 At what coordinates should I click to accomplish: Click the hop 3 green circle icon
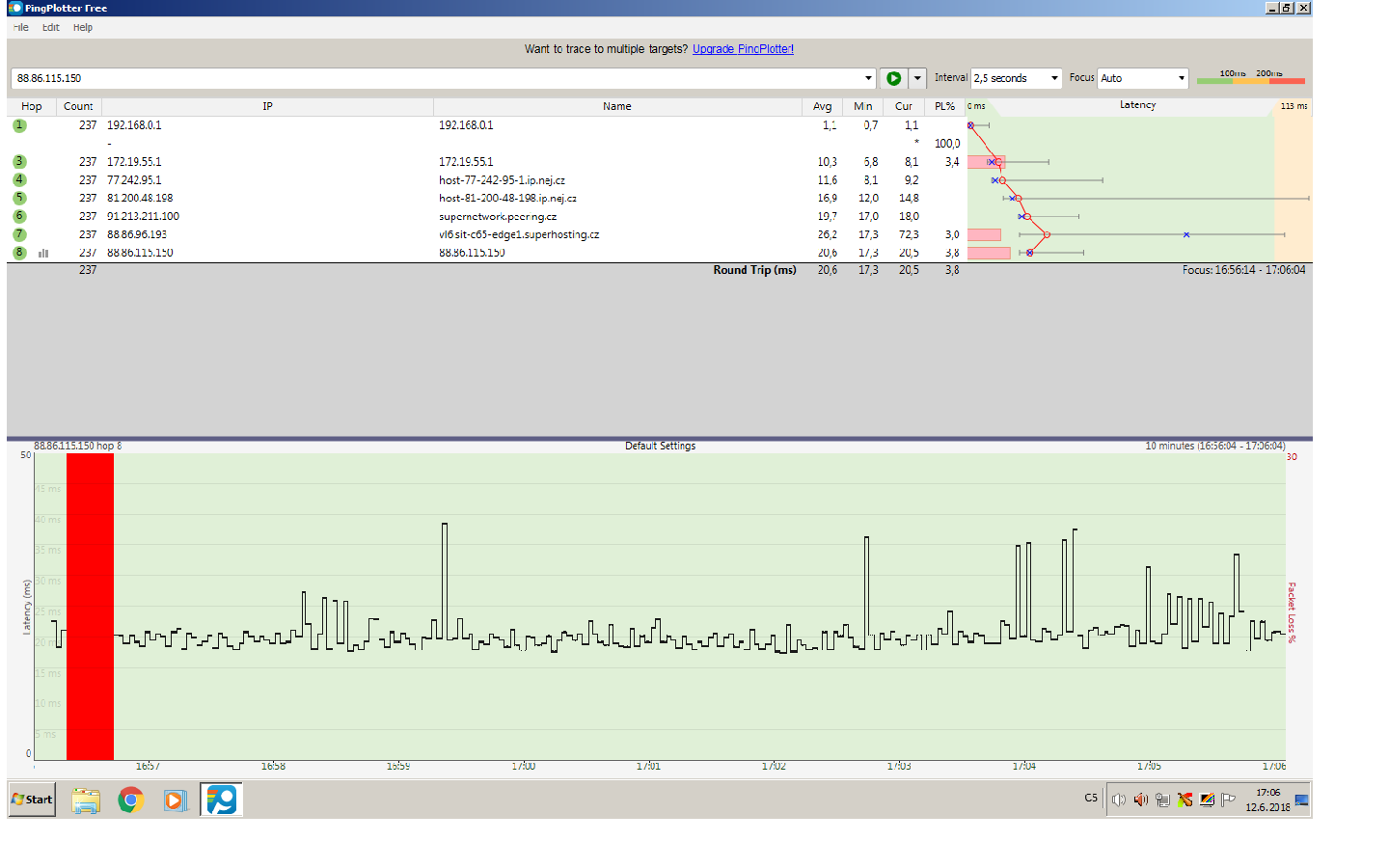[x=19, y=162]
